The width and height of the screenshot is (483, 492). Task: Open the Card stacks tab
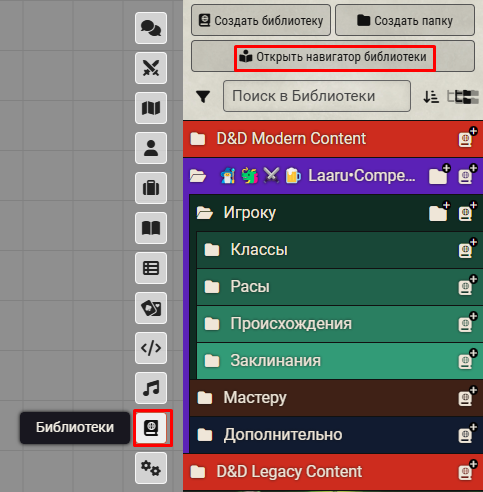click(x=151, y=308)
